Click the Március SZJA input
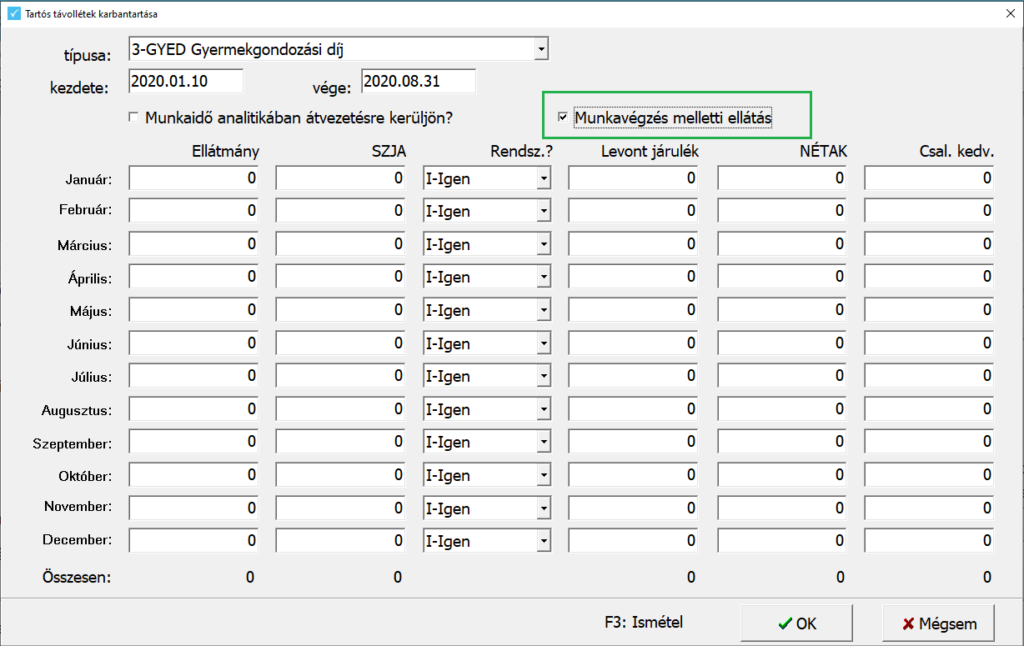This screenshot has width=1024, height=646. click(340, 245)
